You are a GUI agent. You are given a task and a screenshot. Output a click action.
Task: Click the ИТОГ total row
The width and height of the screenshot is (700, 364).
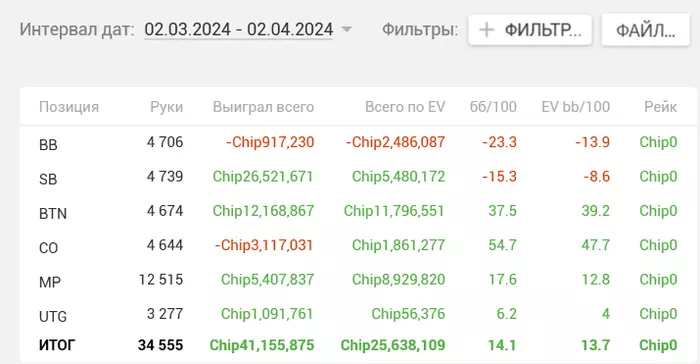tap(358, 345)
